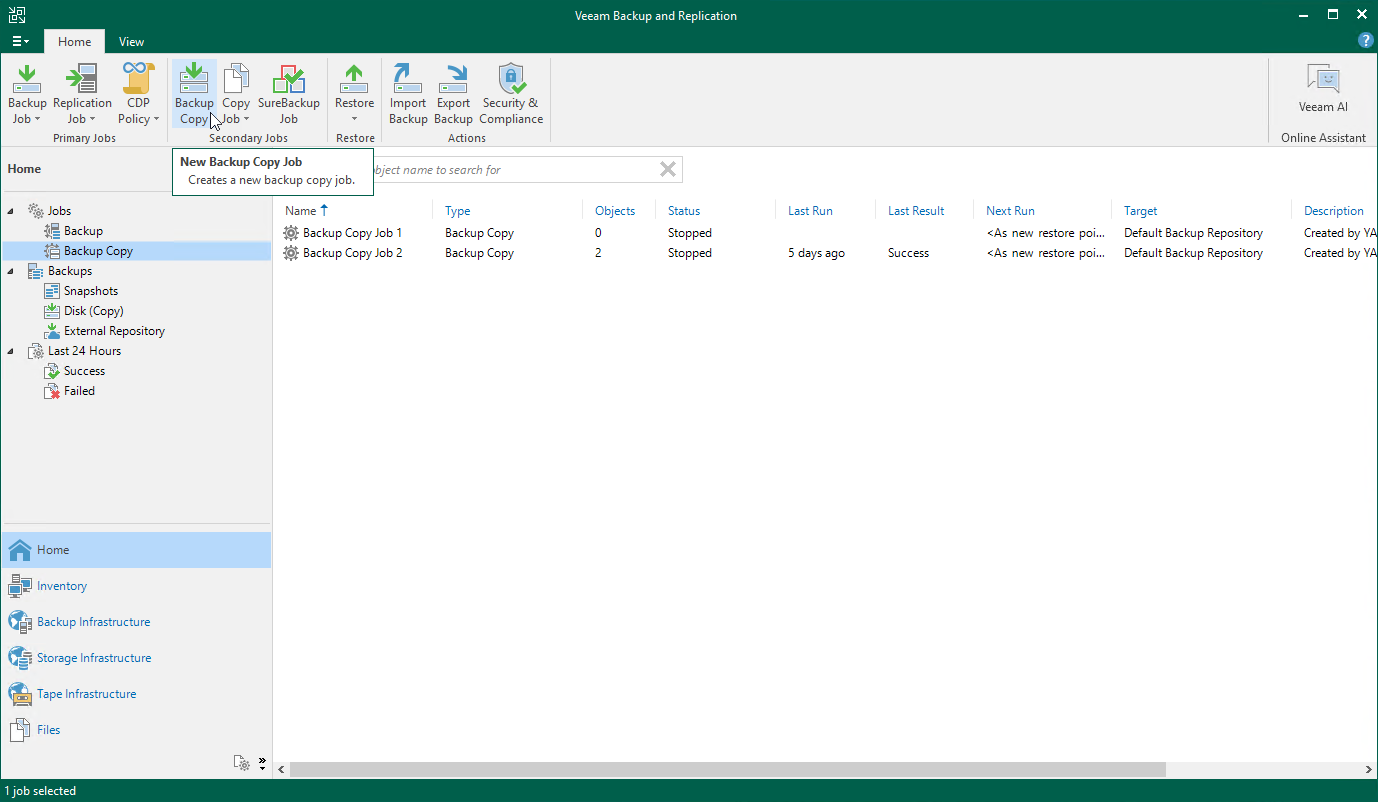Viewport: 1378px width, 802px height.
Task: Select External Repository in tree
Action: (114, 331)
